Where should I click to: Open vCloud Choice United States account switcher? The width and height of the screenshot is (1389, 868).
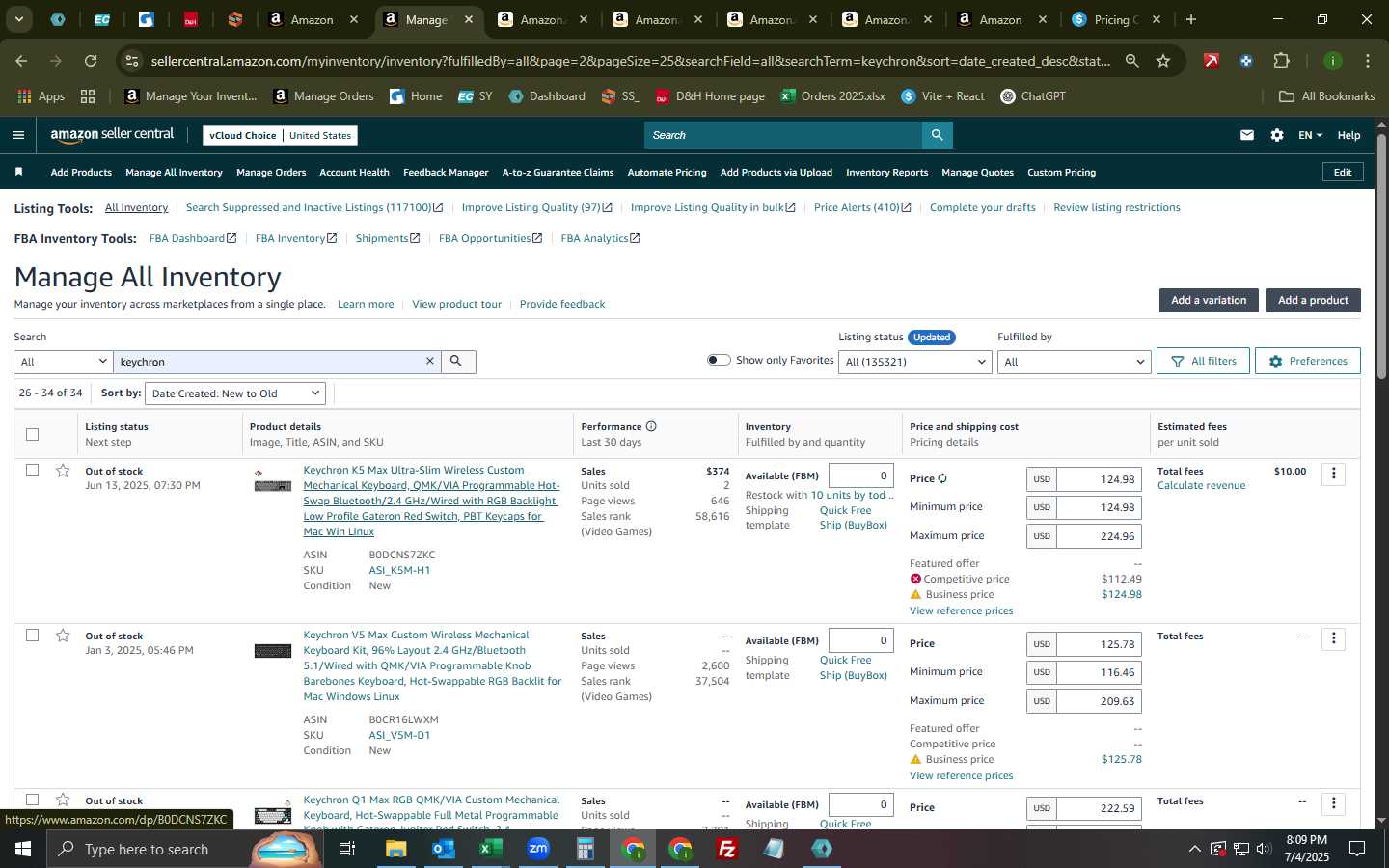coord(281,135)
